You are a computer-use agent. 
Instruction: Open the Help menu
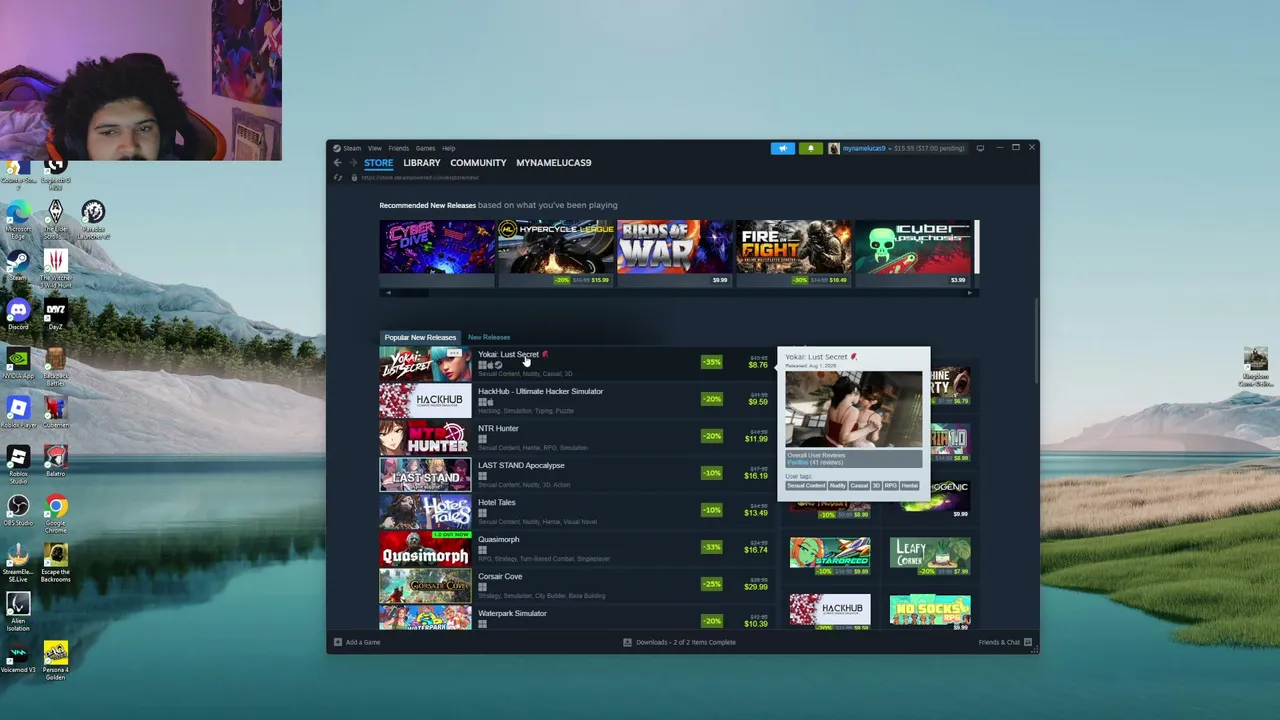[x=449, y=148]
